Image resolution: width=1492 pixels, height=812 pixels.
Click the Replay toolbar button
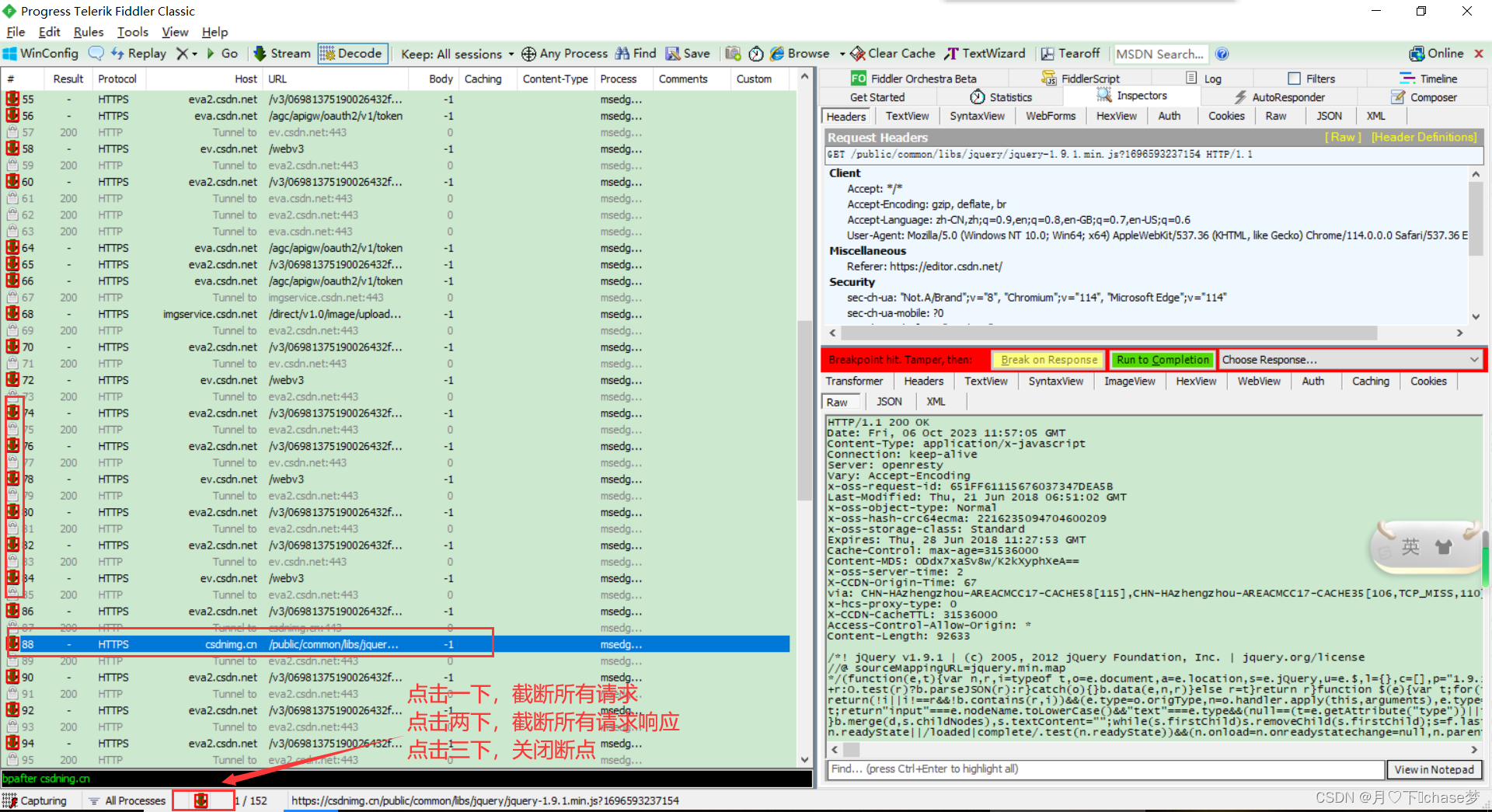tap(138, 54)
